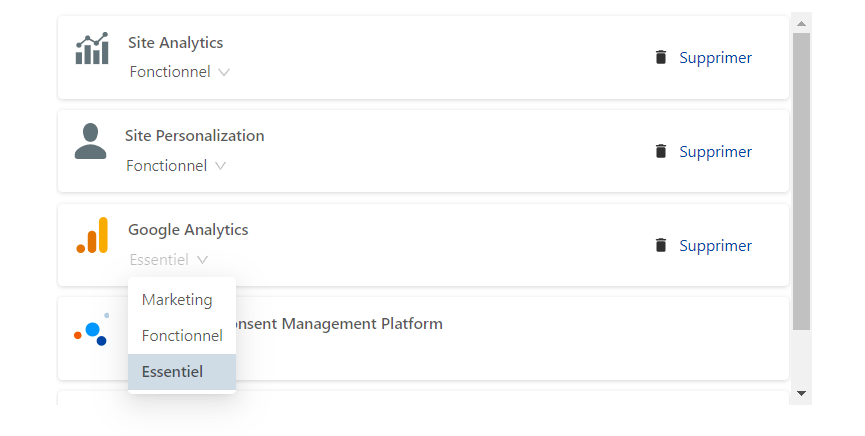Click the scrollbar up arrow

pyautogui.click(x=802, y=23)
